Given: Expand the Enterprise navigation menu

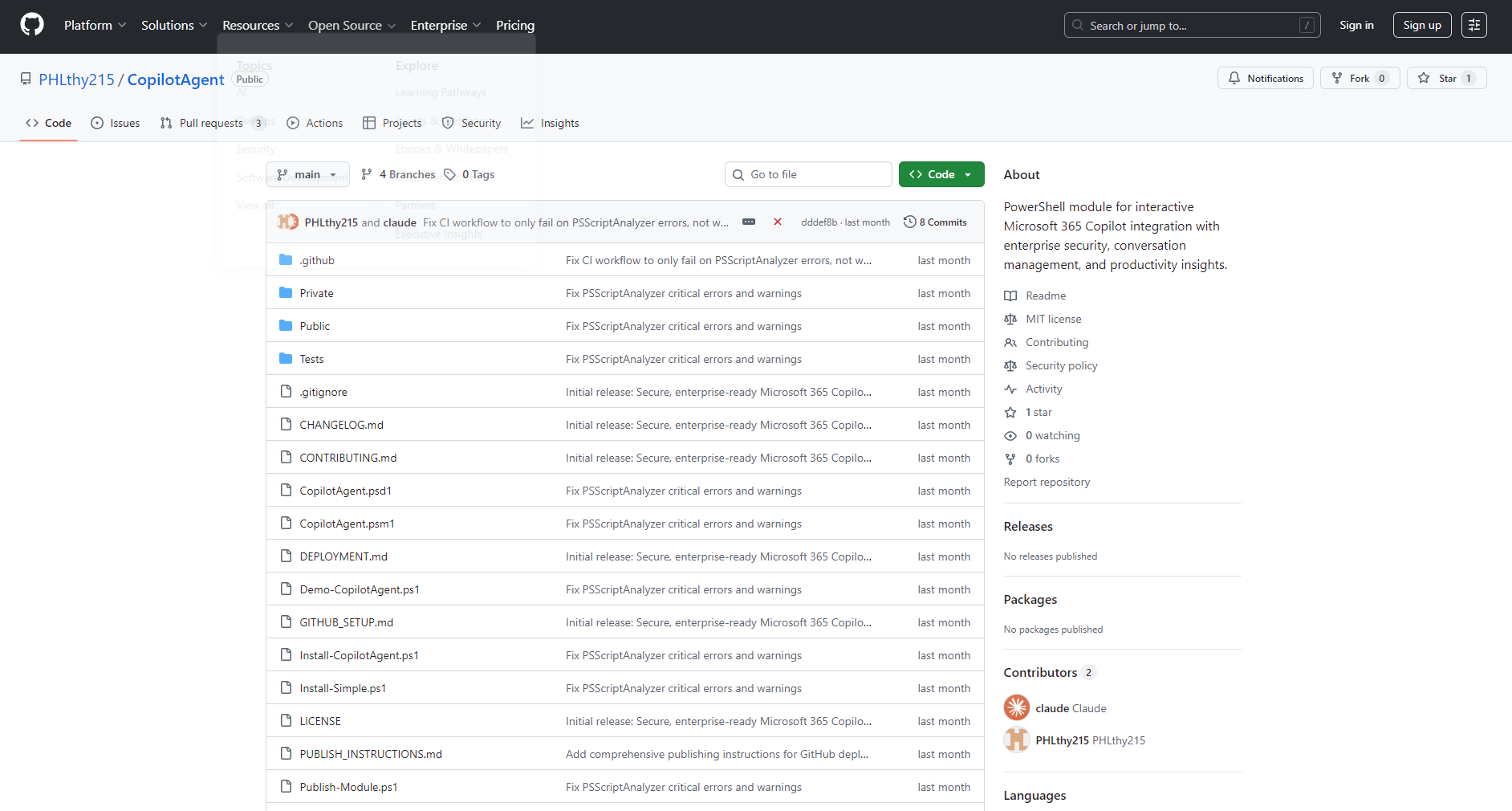Looking at the screenshot, I should (x=445, y=25).
